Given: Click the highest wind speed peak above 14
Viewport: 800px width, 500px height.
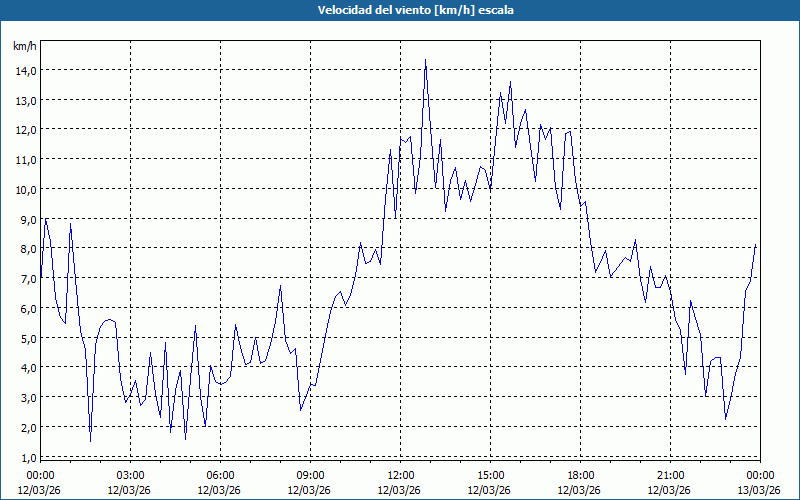Looking at the screenshot, I should pos(426,60).
